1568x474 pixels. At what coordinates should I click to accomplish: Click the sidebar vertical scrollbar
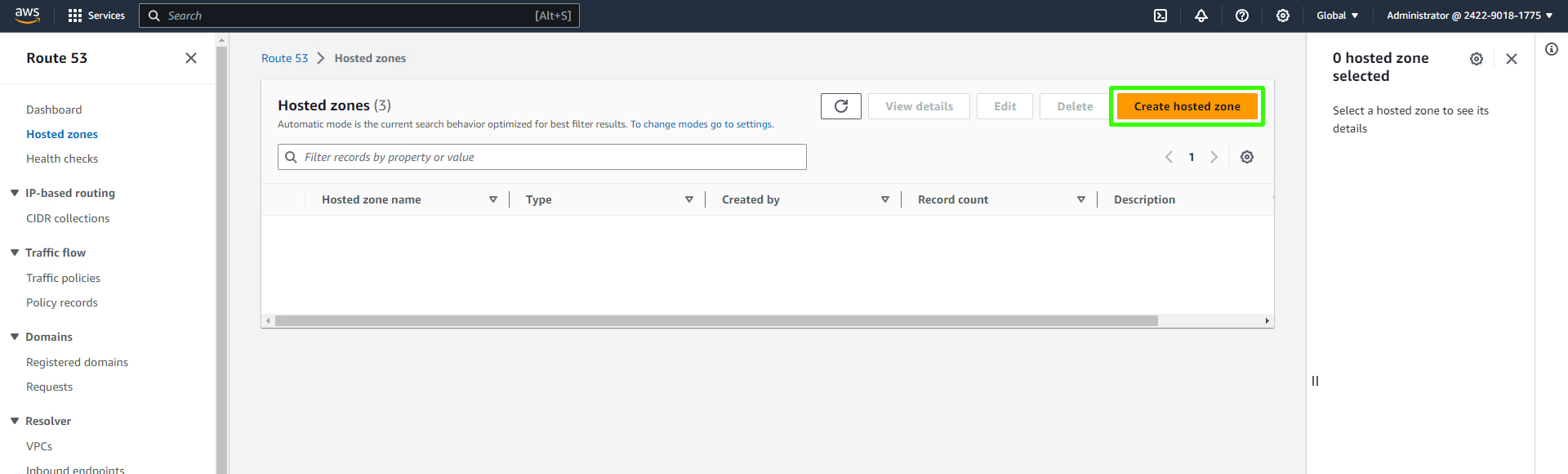(x=221, y=260)
